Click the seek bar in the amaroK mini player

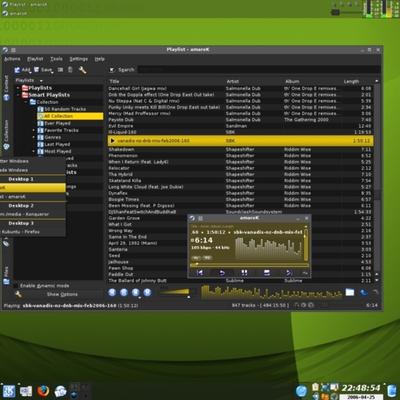pos(249,265)
